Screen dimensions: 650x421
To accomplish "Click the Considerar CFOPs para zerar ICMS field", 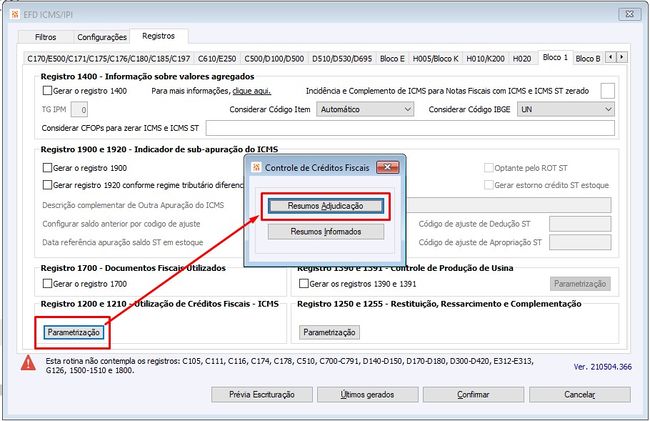I will tap(410, 128).
